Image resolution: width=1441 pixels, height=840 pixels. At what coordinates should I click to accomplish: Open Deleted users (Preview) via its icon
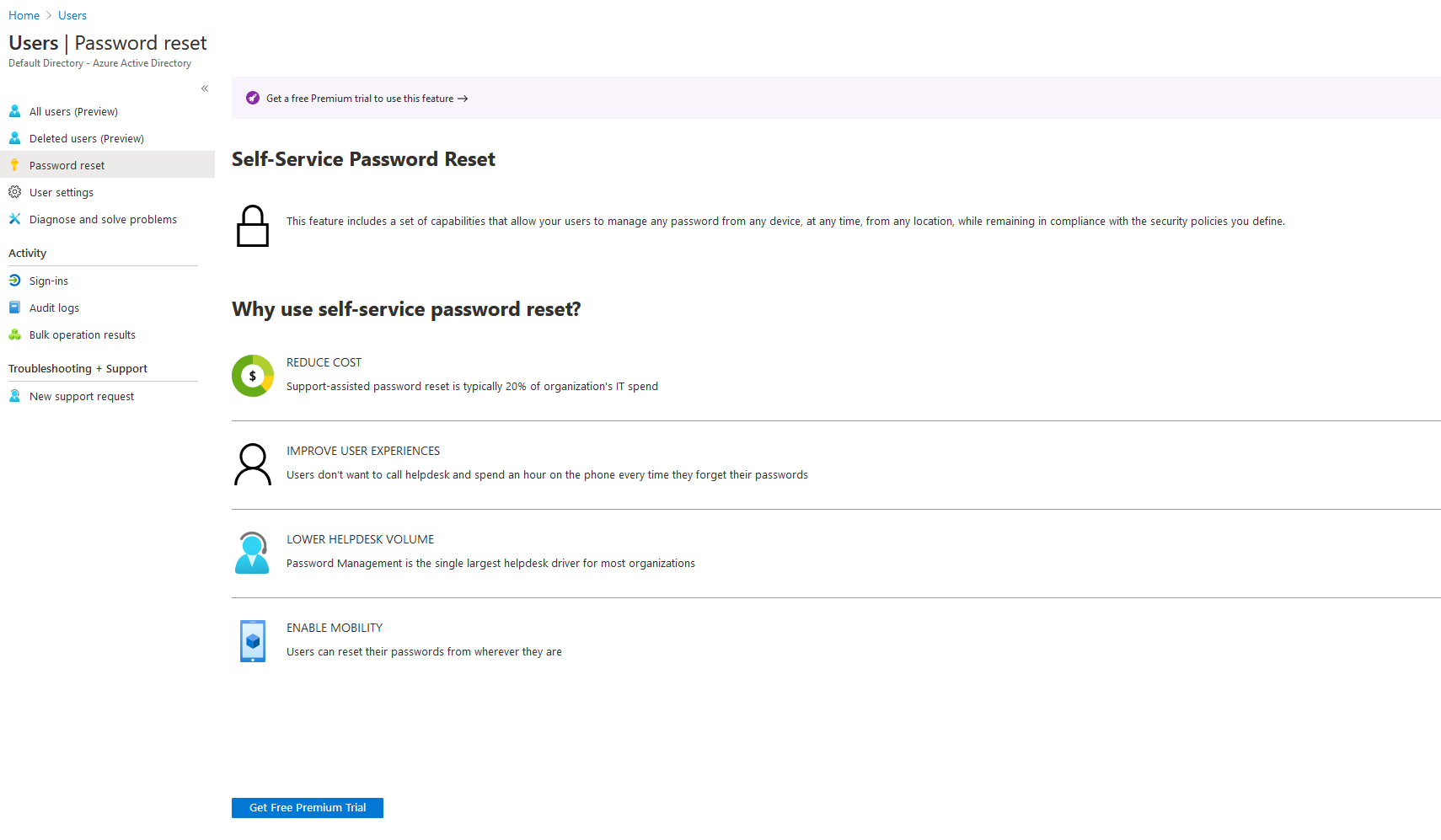click(x=14, y=137)
